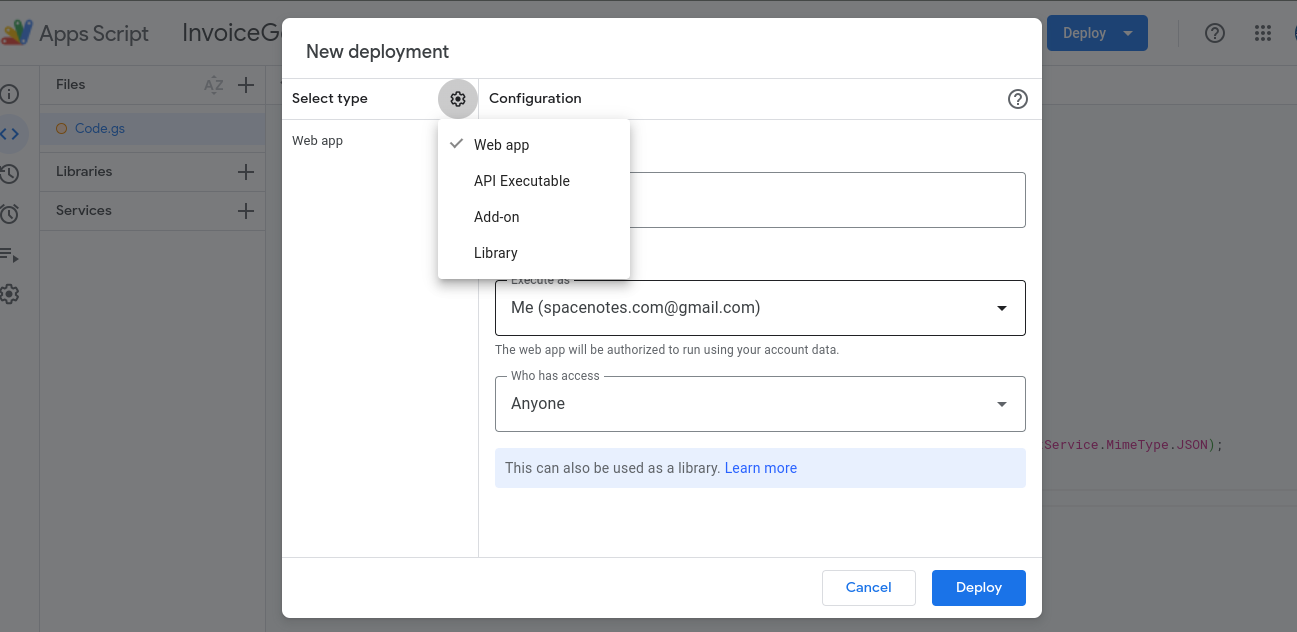The height and width of the screenshot is (632, 1297).
Task: Click the Services section heading
Action: point(84,211)
